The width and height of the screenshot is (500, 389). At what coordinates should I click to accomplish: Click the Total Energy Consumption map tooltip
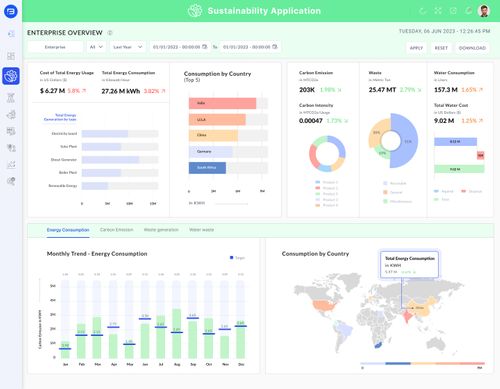pyautogui.click(x=409, y=264)
